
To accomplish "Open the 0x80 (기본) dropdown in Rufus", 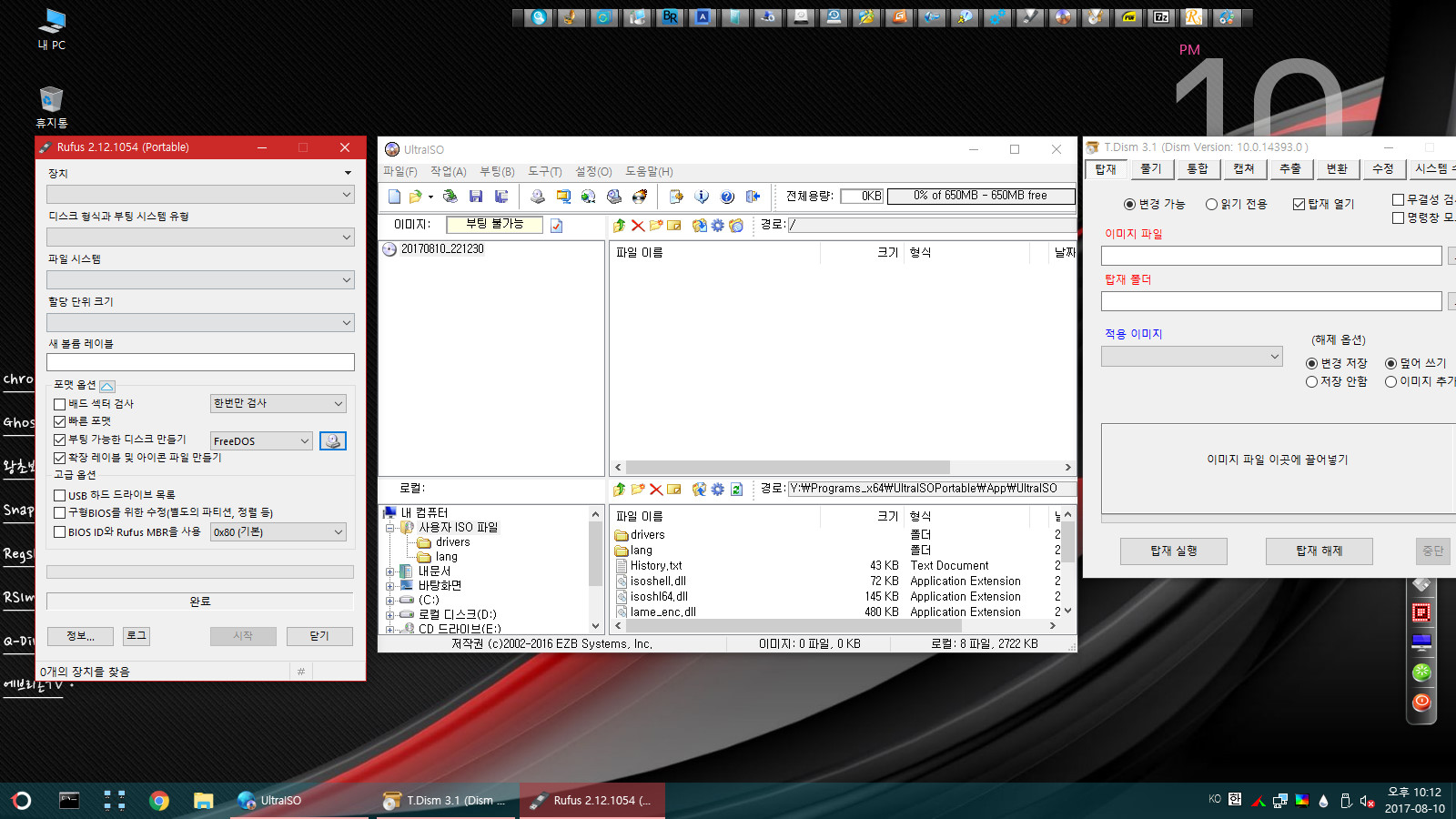I will pos(278,532).
